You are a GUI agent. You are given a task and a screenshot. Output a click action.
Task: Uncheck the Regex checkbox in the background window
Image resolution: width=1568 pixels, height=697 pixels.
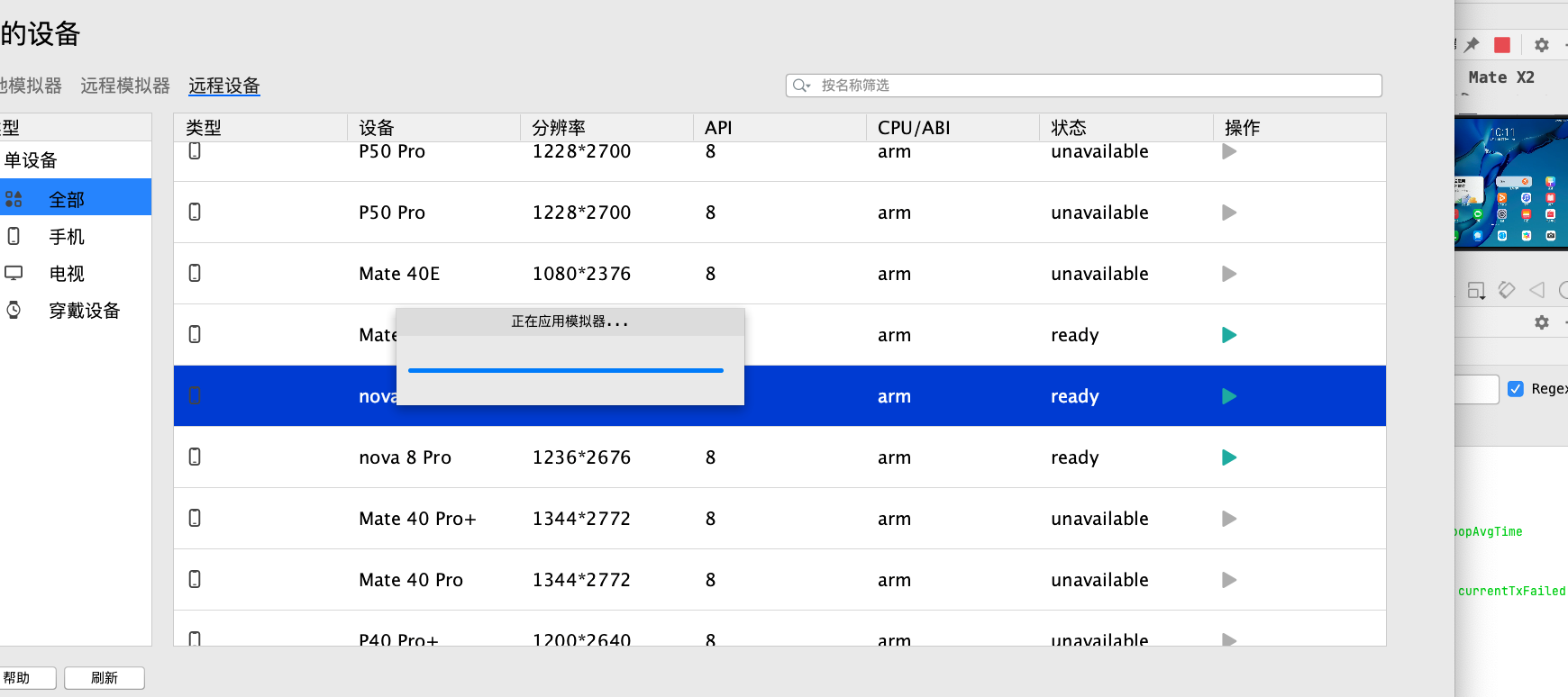click(1516, 388)
